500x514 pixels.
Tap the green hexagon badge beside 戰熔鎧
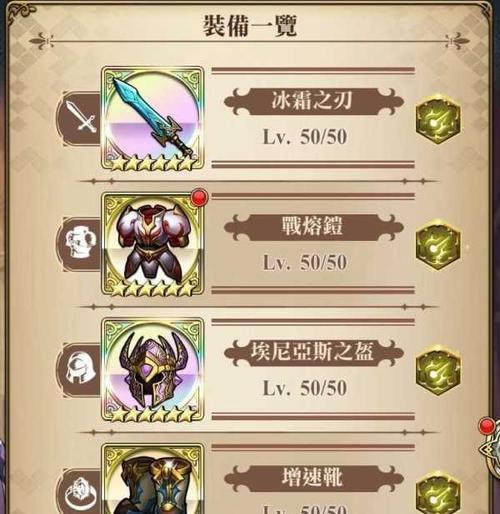[438, 245]
